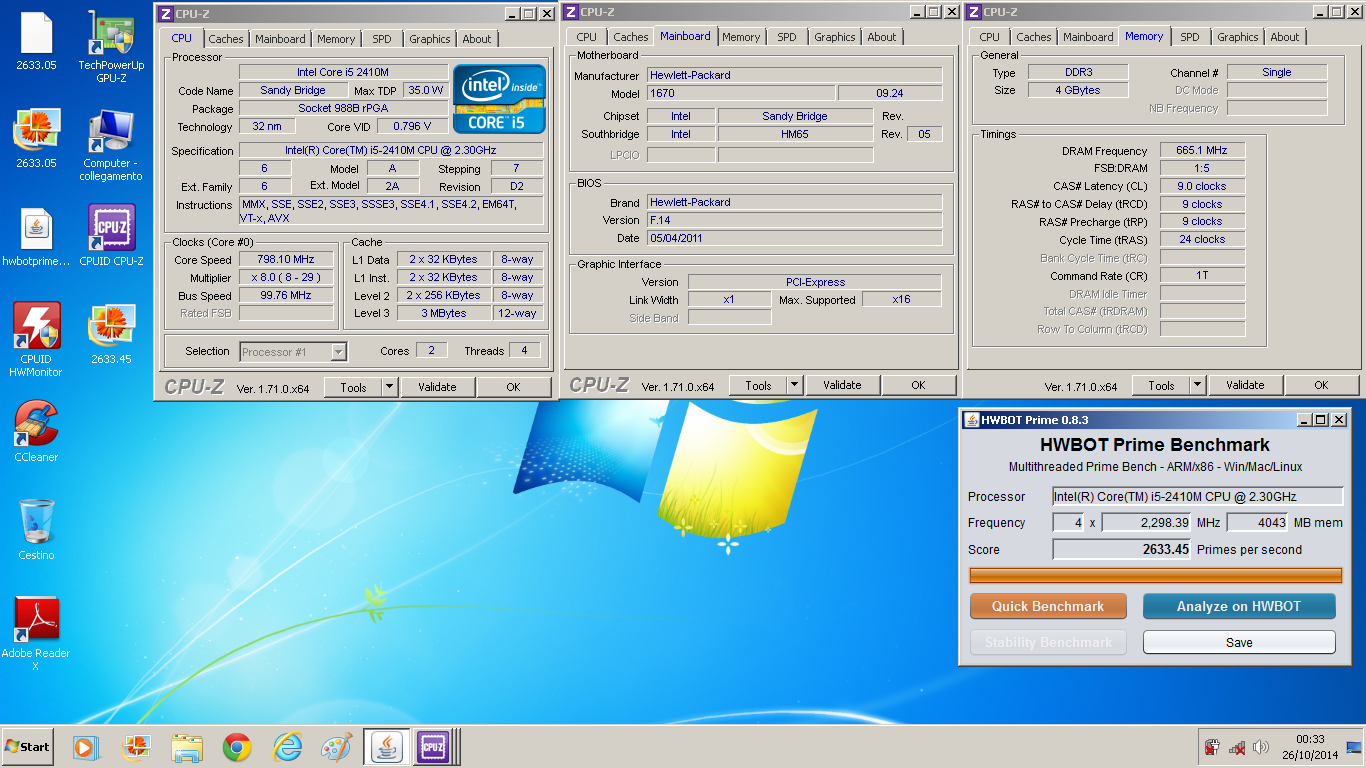Click BIOS Version value F.14

coord(794,220)
